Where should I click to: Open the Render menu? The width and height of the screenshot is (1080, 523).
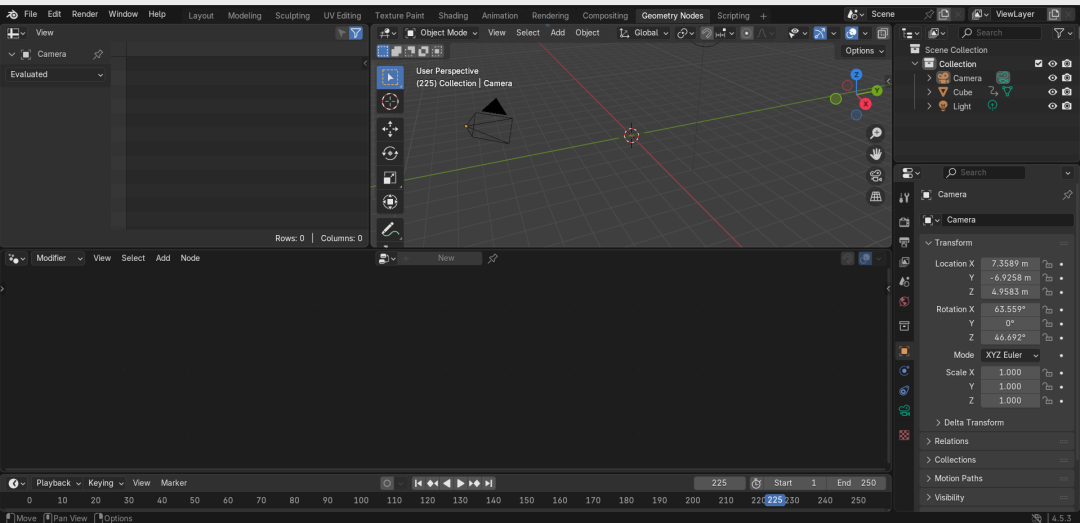(x=85, y=14)
